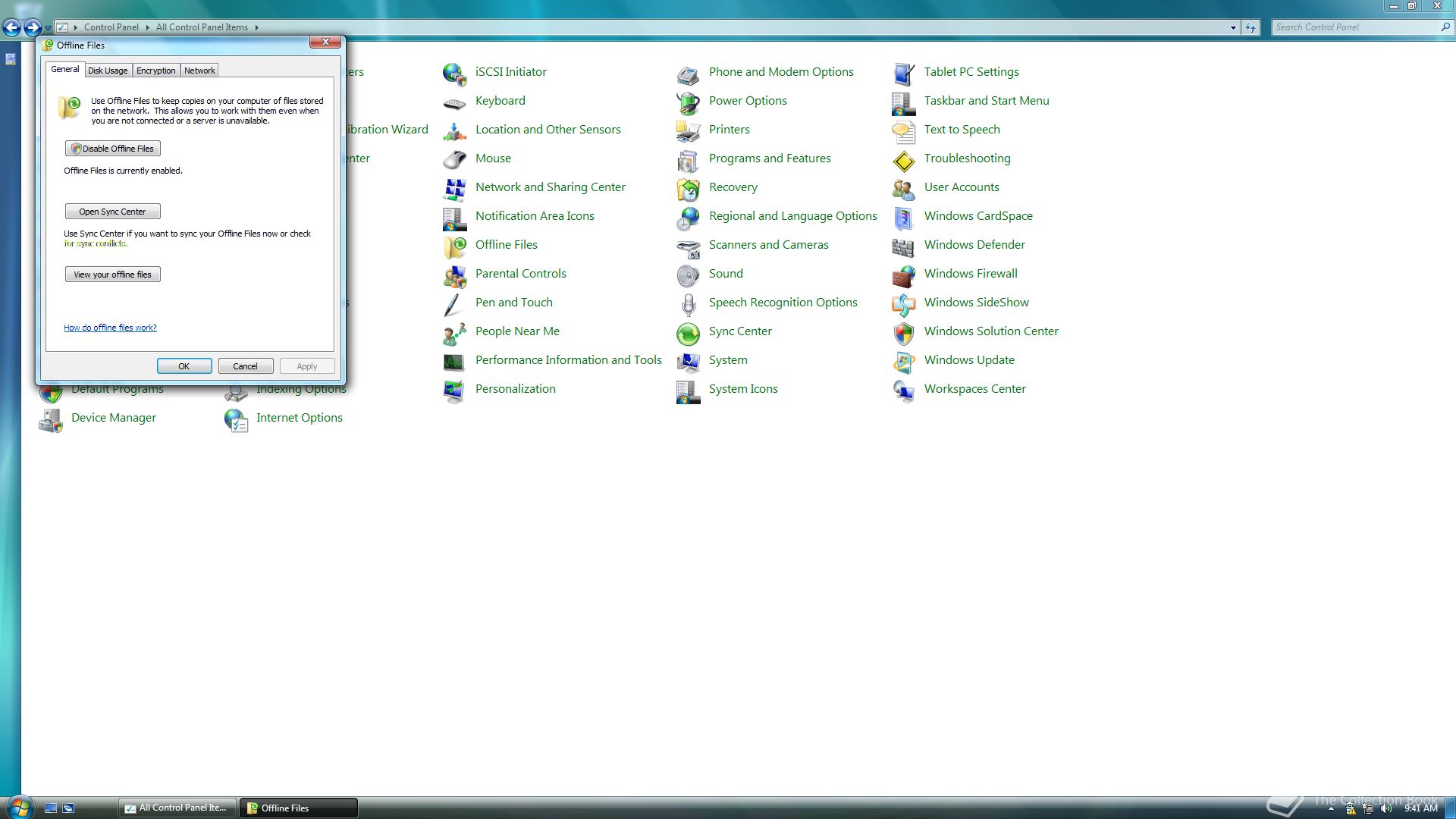Open the Parental Controls icon

(454, 275)
